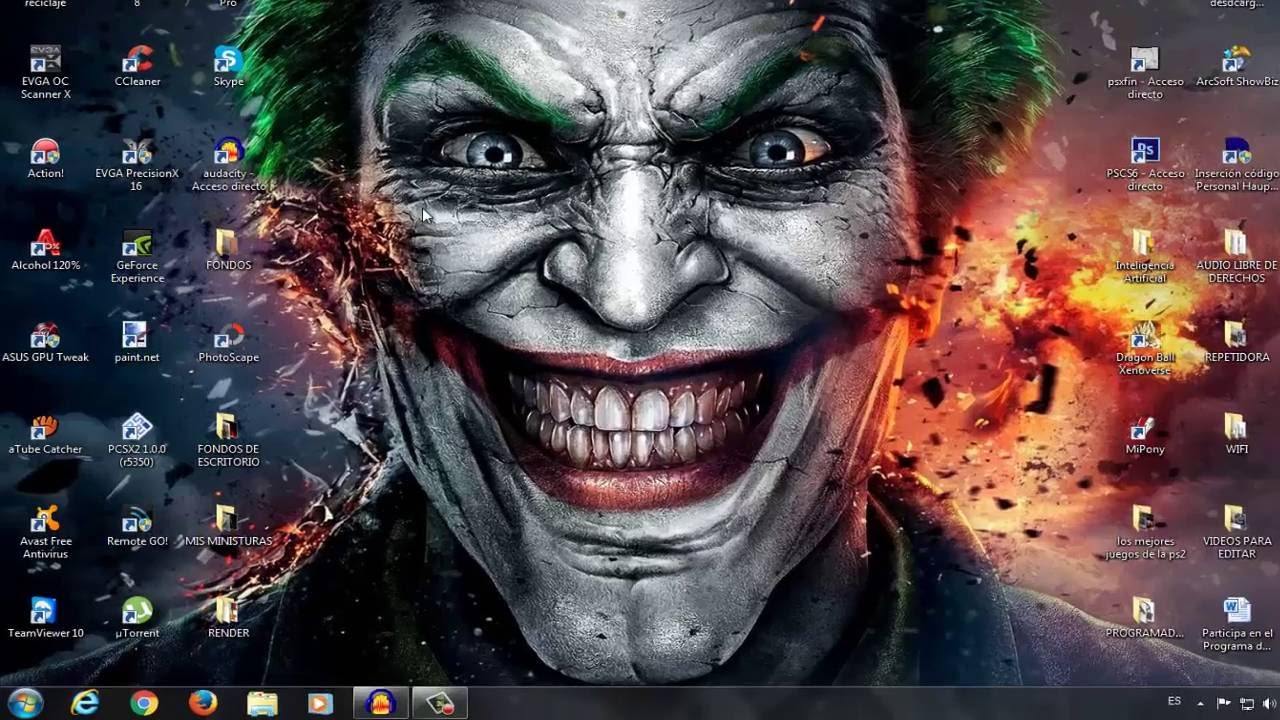The height and width of the screenshot is (720, 1280).
Task: Open the PSCS6 Photoshop shortcut
Action: click(1145, 164)
